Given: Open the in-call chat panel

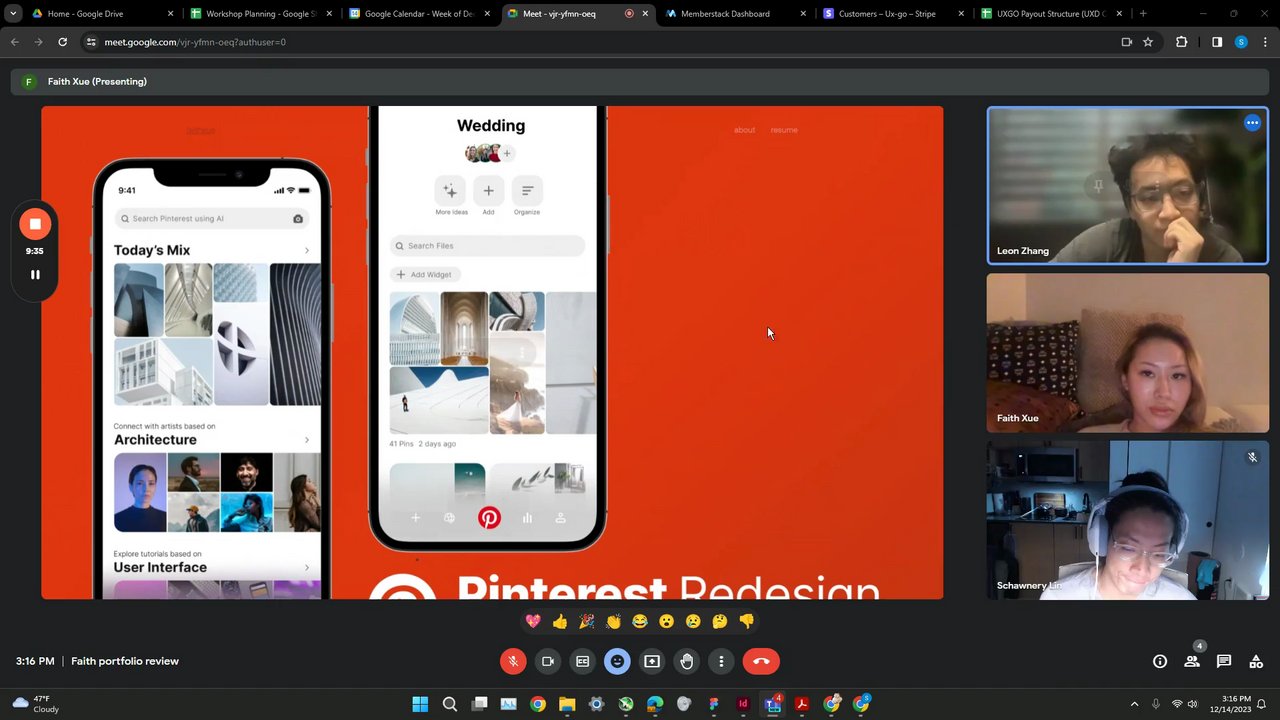Looking at the screenshot, I should [1224, 661].
